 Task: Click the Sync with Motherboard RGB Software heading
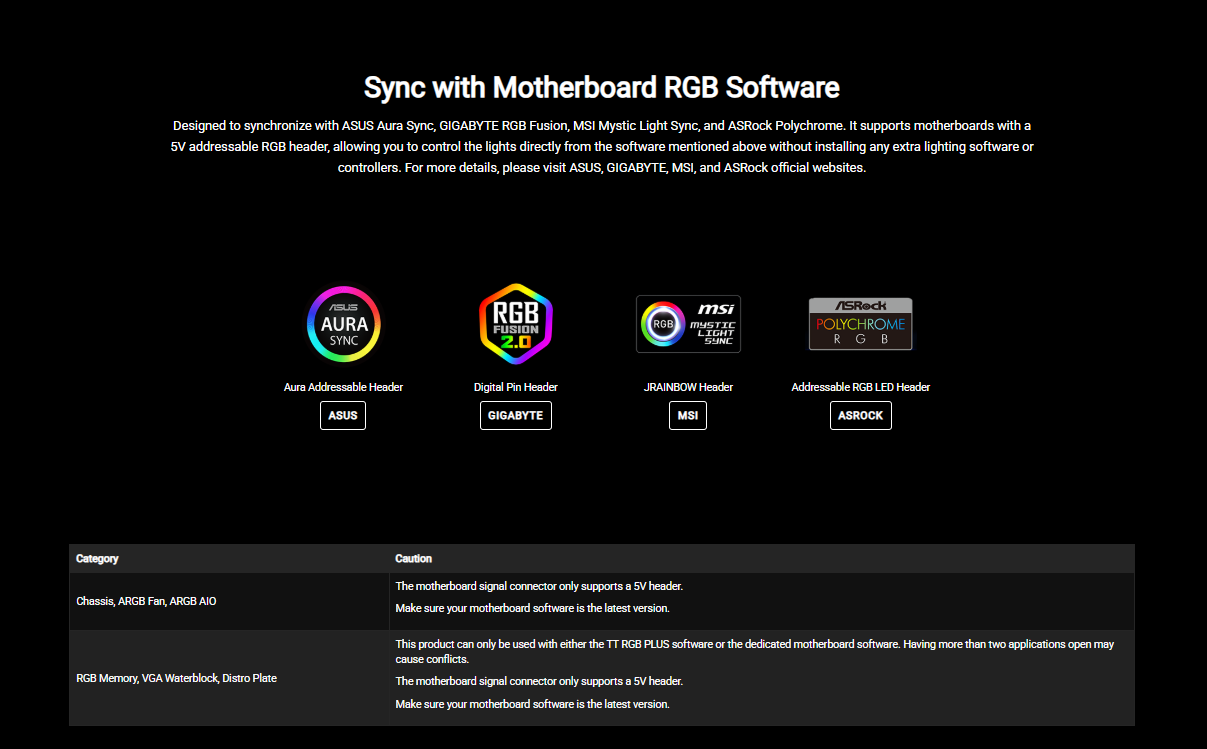[601, 87]
